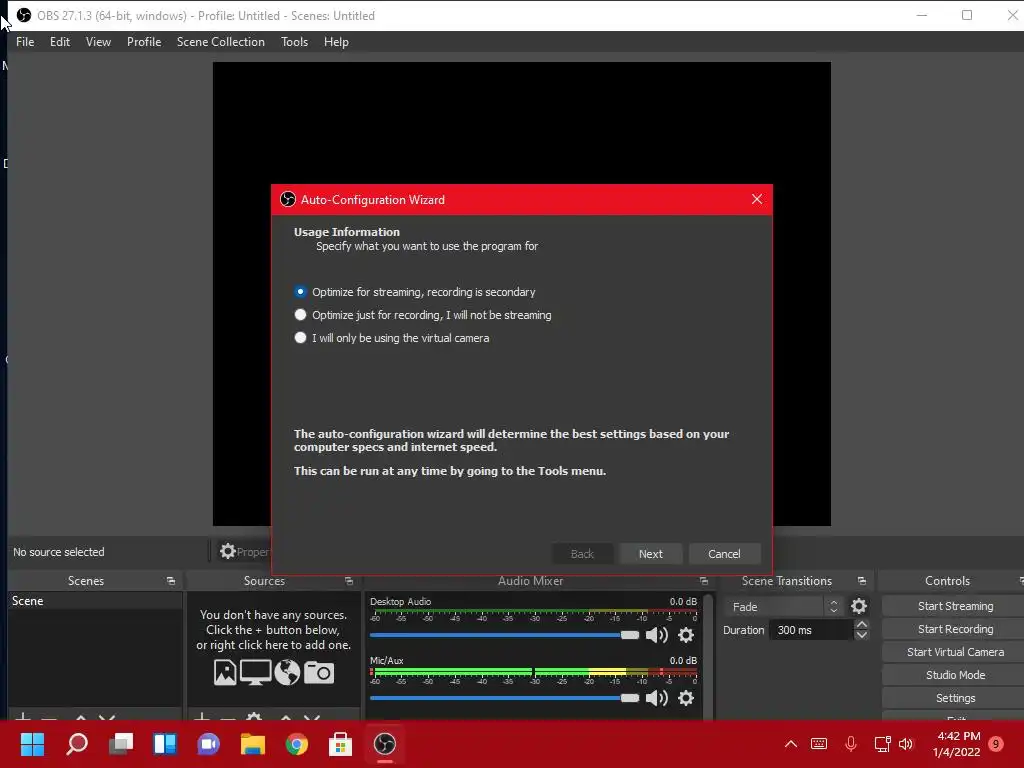Click OBS Studio taskbar icon
The width and height of the screenshot is (1024, 768).
[385, 744]
